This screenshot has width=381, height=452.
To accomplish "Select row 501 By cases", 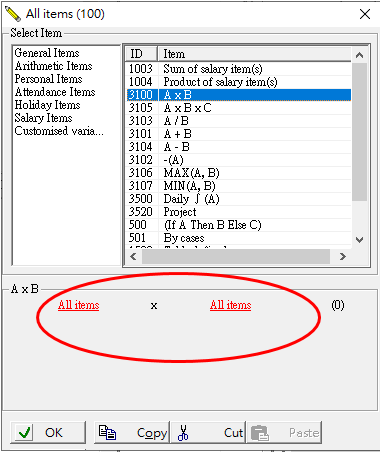I will tap(239, 238).
